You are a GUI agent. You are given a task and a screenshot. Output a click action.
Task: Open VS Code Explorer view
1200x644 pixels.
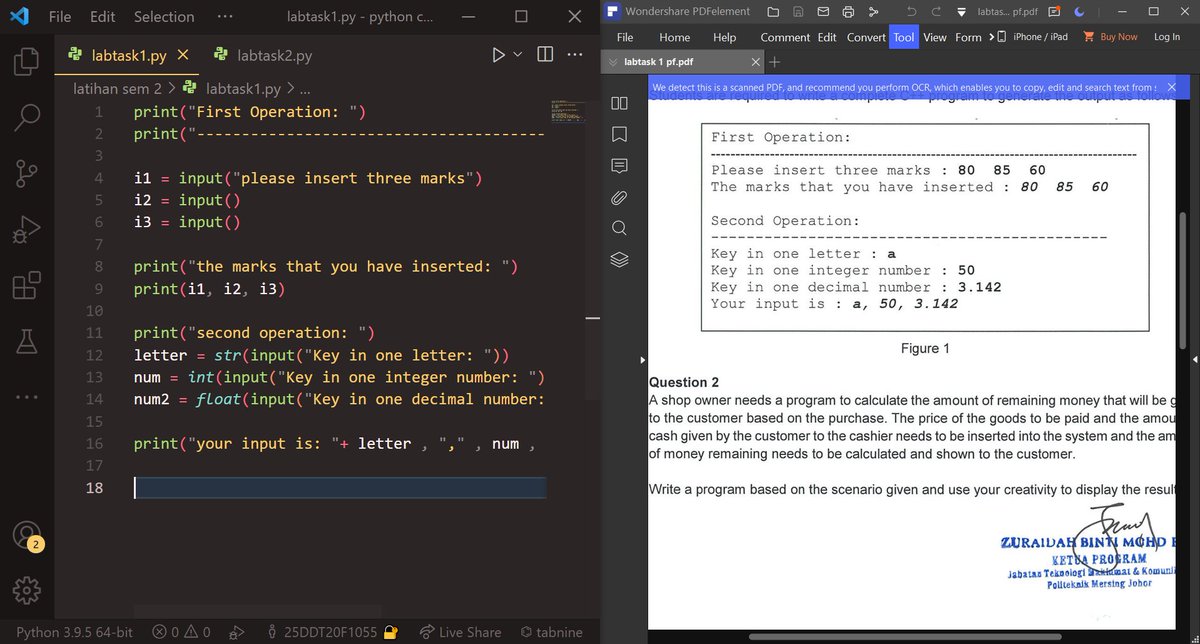[26, 62]
